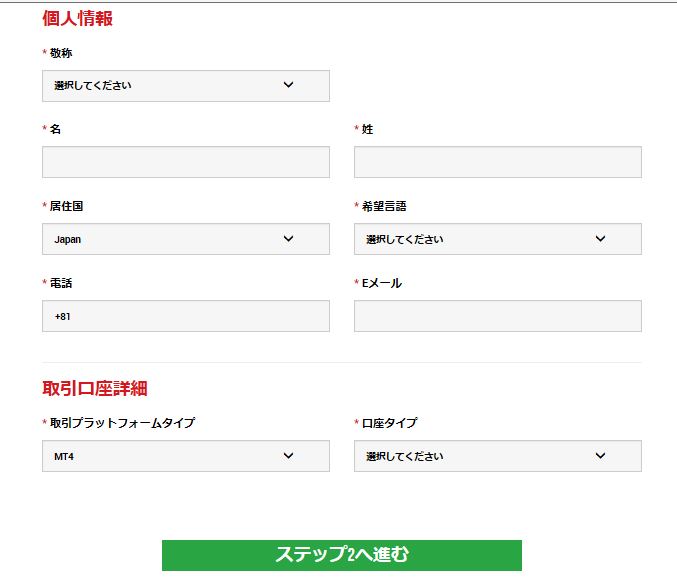This screenshot has width=677, height=580.
Task: Click the chevron arrow beside MT4
Action: [288, 456]
